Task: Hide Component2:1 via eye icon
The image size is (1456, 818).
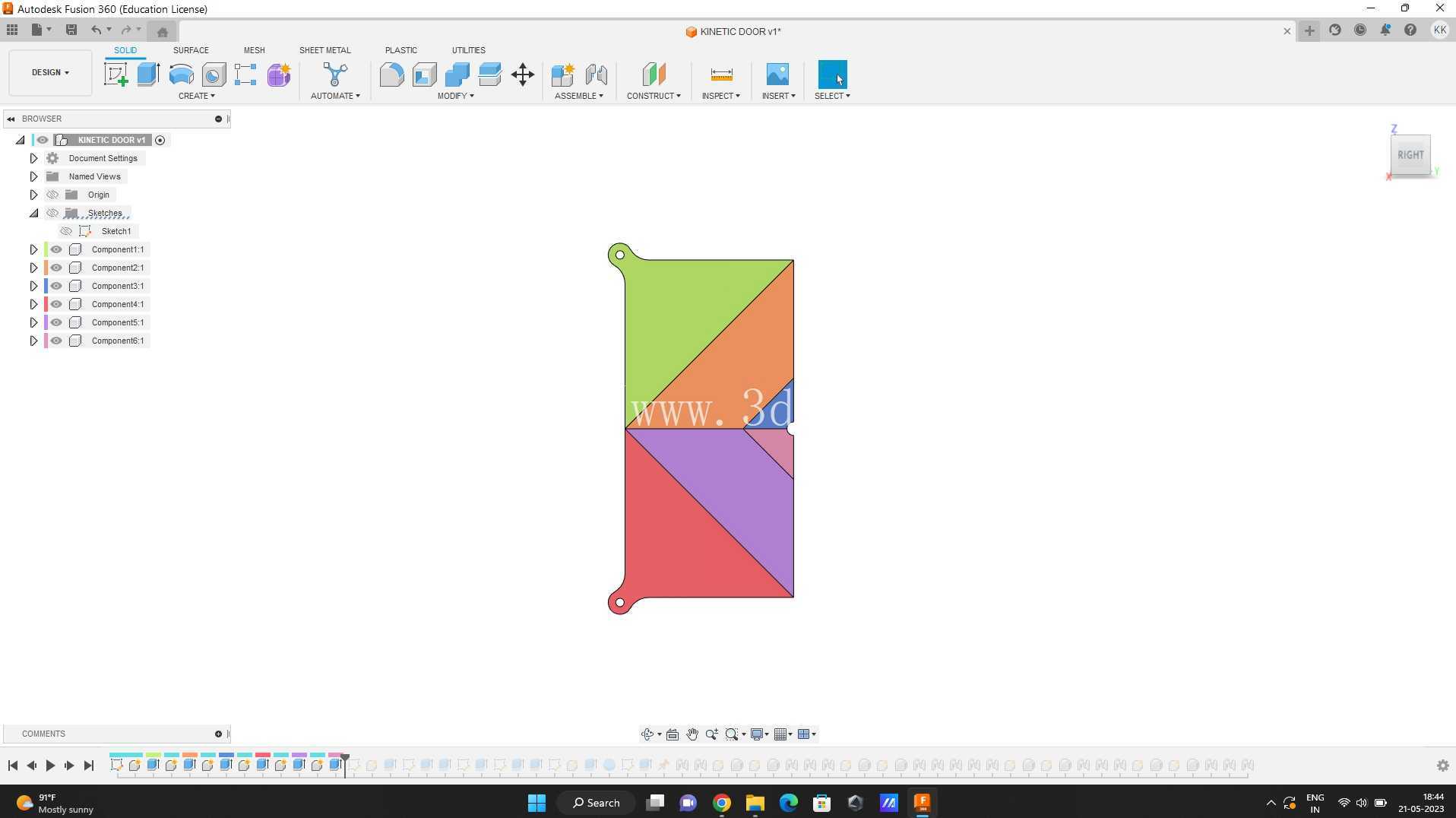Action: tap(56, 268)
